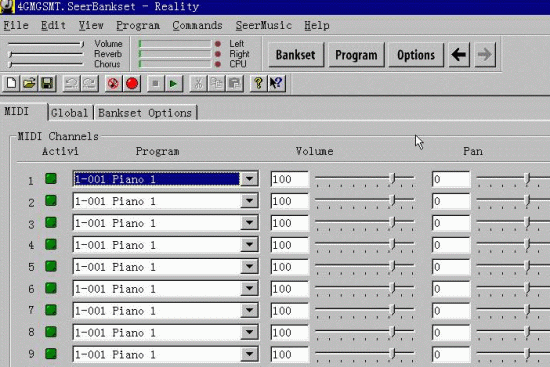550x367 pixels.
Task: Toggle channel 6 active green indicator
Action: click(x=51, y=288)
